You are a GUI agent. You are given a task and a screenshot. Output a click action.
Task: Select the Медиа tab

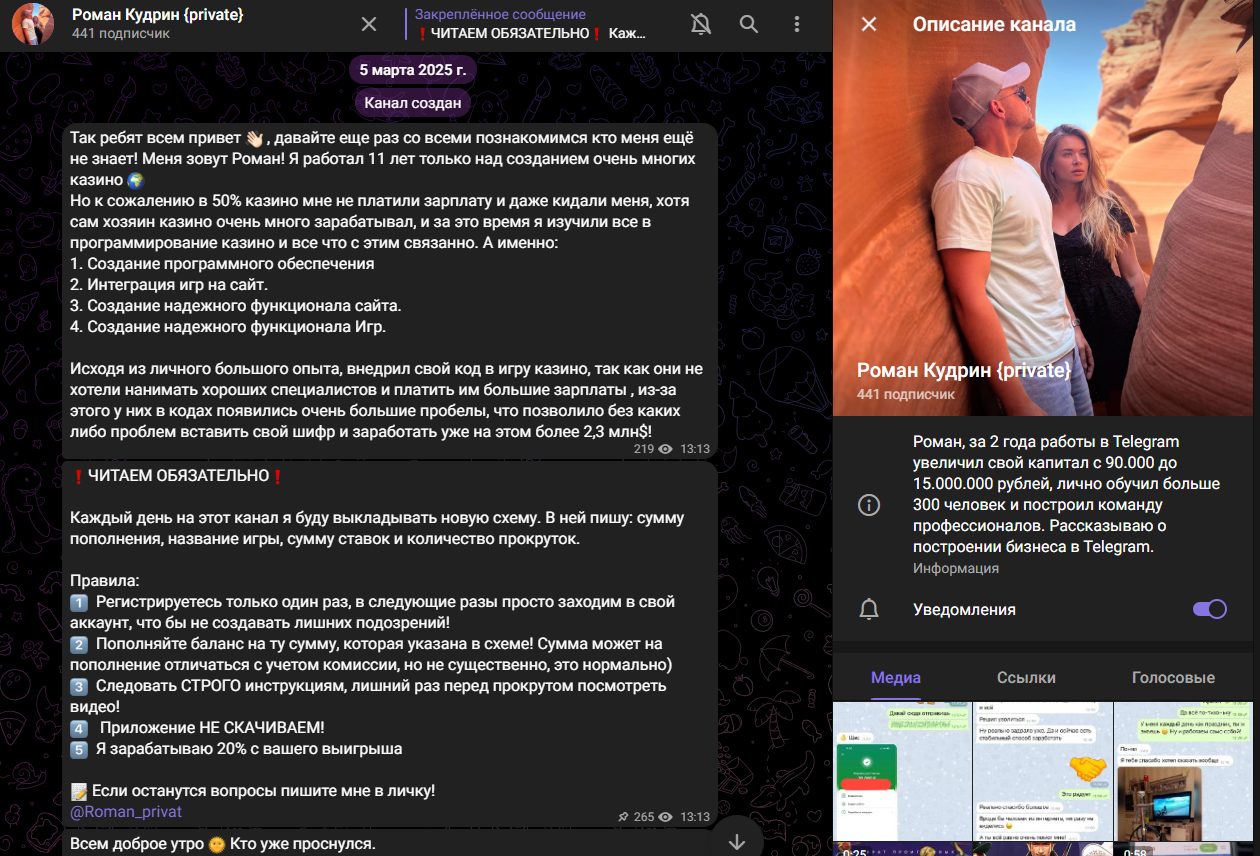[x=895, y=677]
